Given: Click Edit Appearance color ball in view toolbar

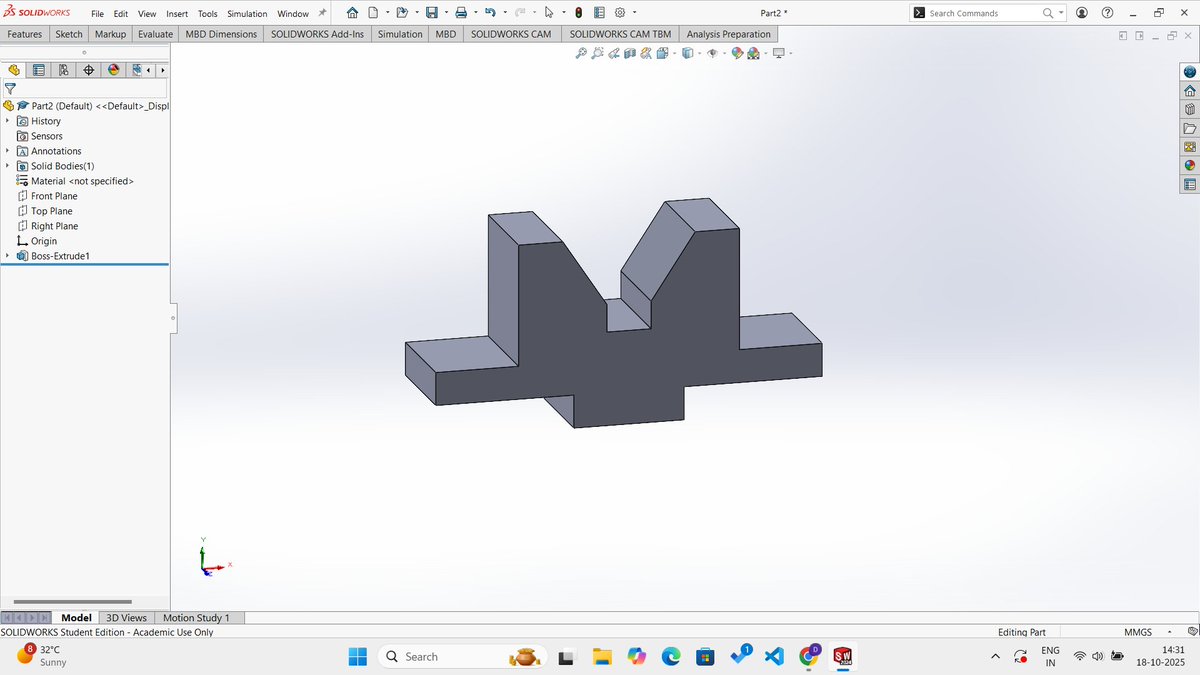Looking at the screenshot, I should 737,53.
